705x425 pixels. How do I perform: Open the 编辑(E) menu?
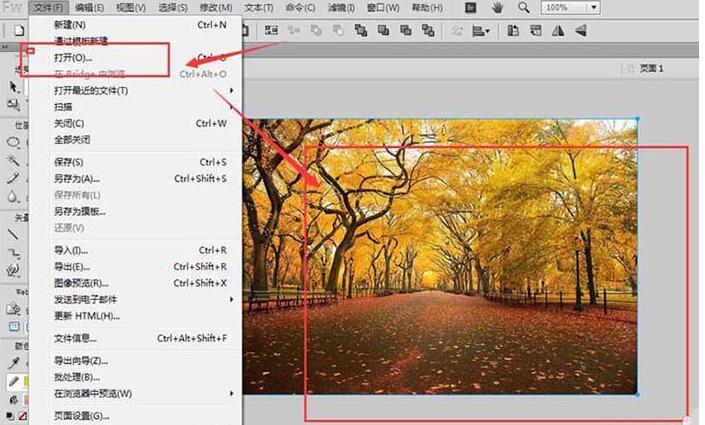click(x=89, y=8)
